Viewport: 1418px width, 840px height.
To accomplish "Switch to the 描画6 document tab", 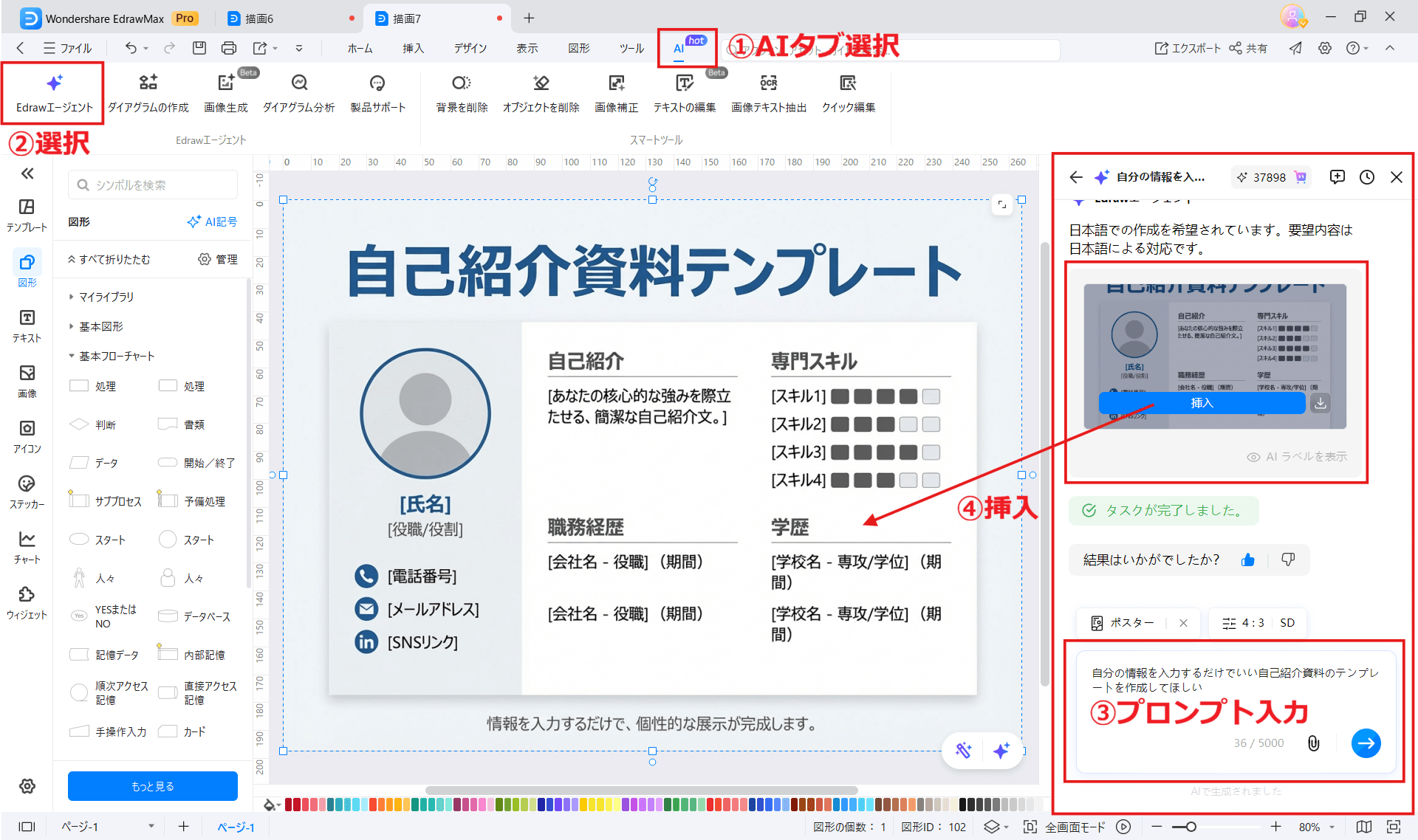I will 258,18.
